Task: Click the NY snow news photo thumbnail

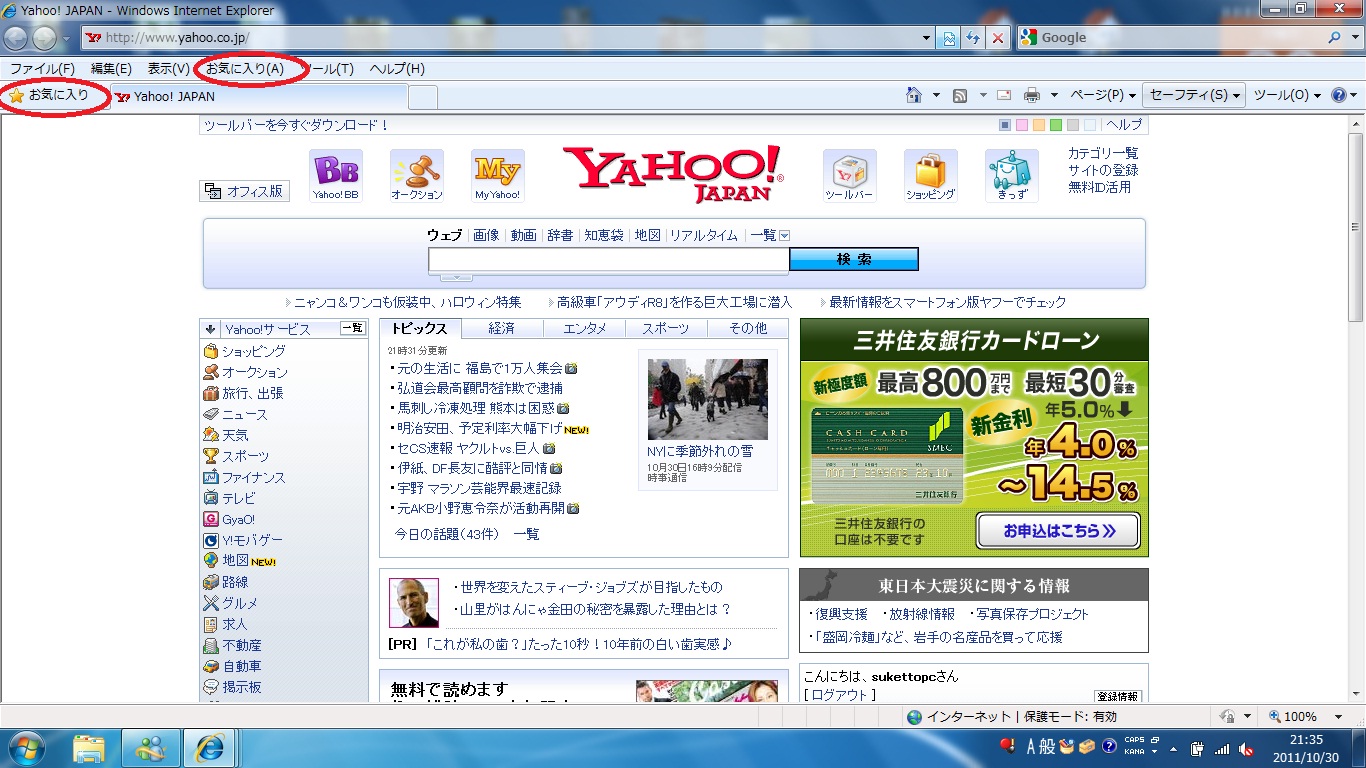Action: (x=707, y=399)
